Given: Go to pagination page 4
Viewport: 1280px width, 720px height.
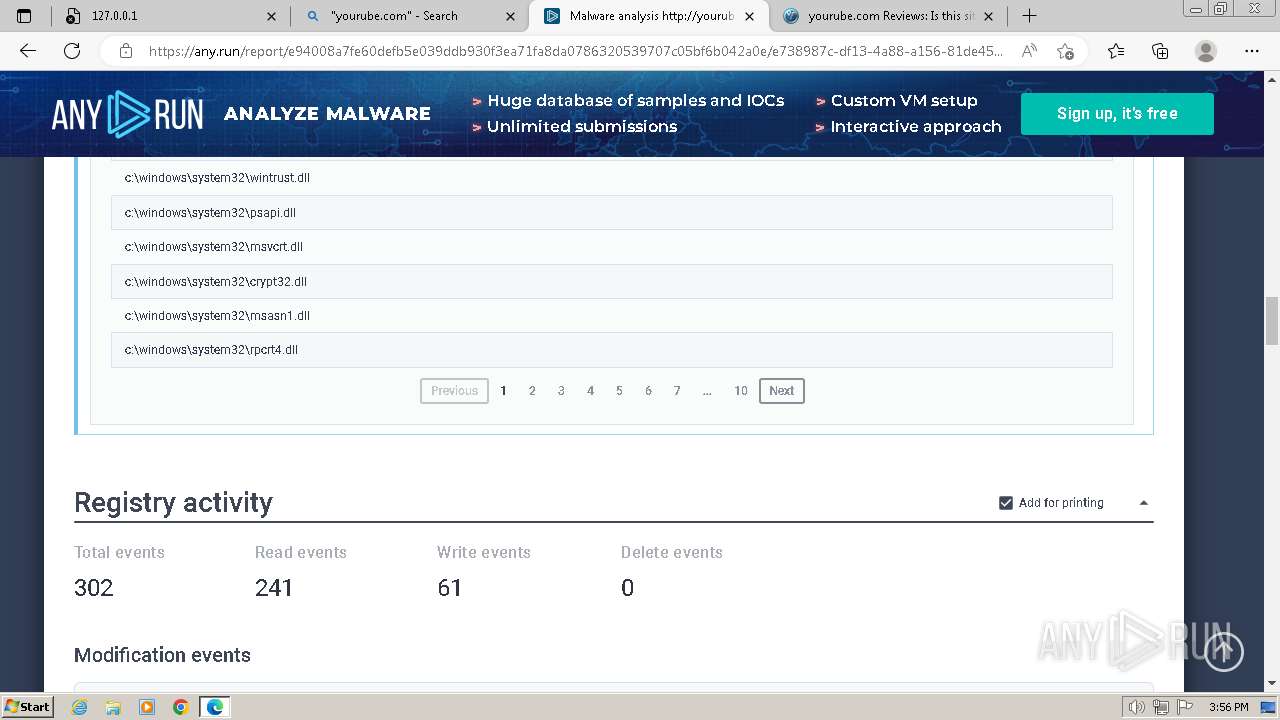Looking at the screenshot, I should [590, 391].
